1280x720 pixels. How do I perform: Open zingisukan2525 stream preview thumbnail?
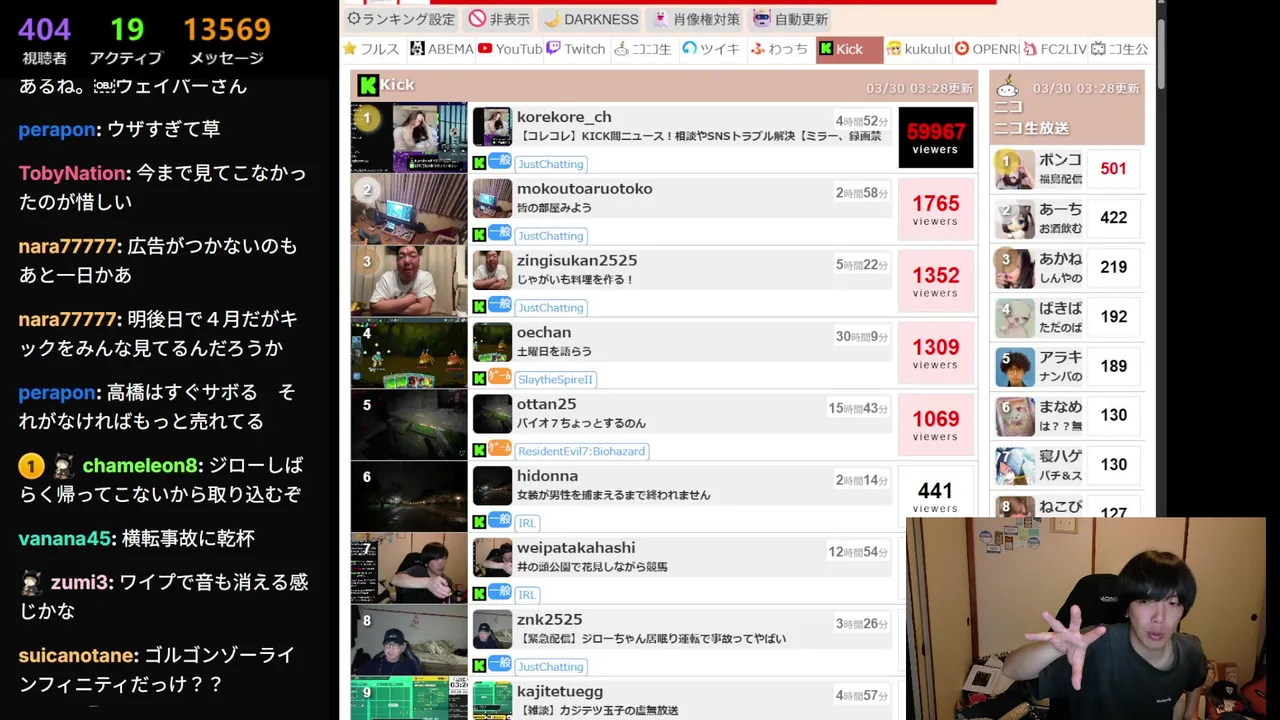coord(409,281)
